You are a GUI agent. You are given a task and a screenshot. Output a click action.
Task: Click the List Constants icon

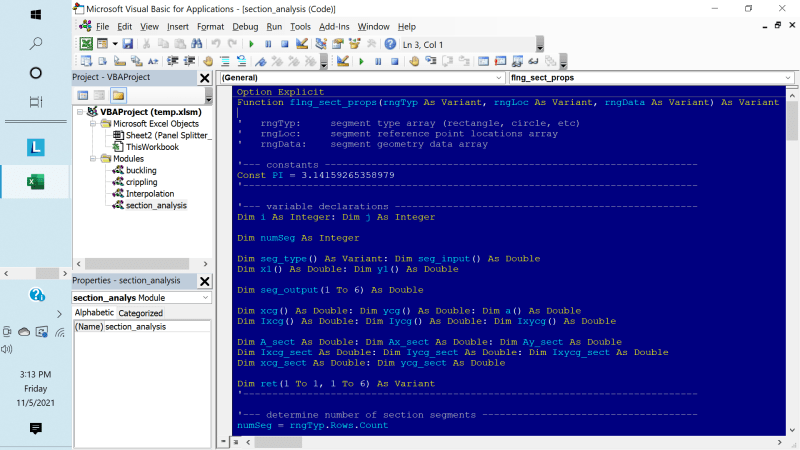click(x=103, y=61)
